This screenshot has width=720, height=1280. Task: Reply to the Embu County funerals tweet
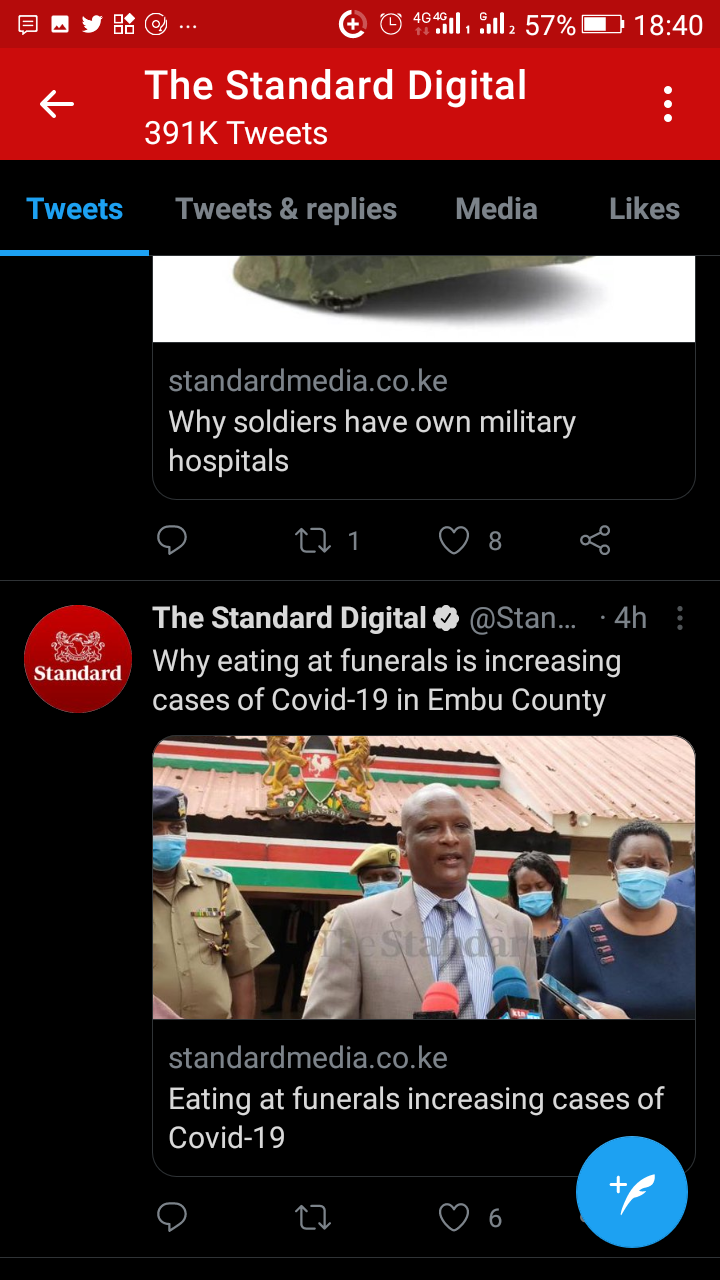(x=172, y=1217)
